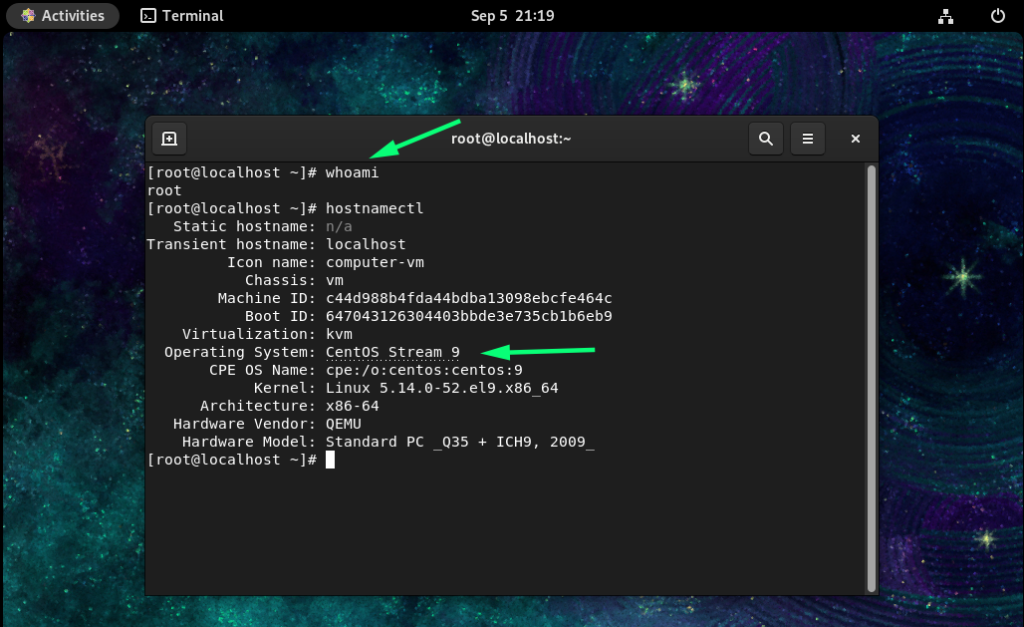Open the Terminal app menu in top bar
The height and width of the screenshot is (627, 1024).
tap(182, 16)
